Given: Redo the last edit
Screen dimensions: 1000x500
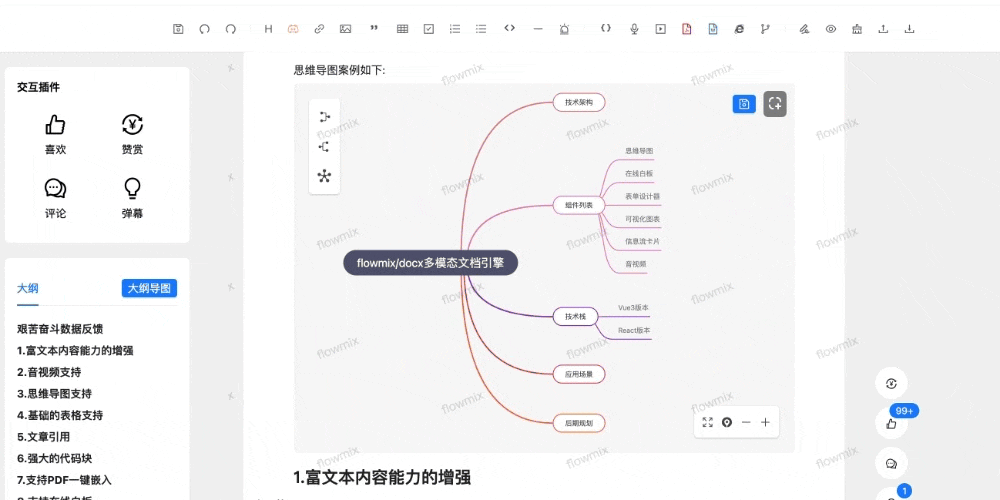Looking at the screenshot, I should tap(231, 29).
